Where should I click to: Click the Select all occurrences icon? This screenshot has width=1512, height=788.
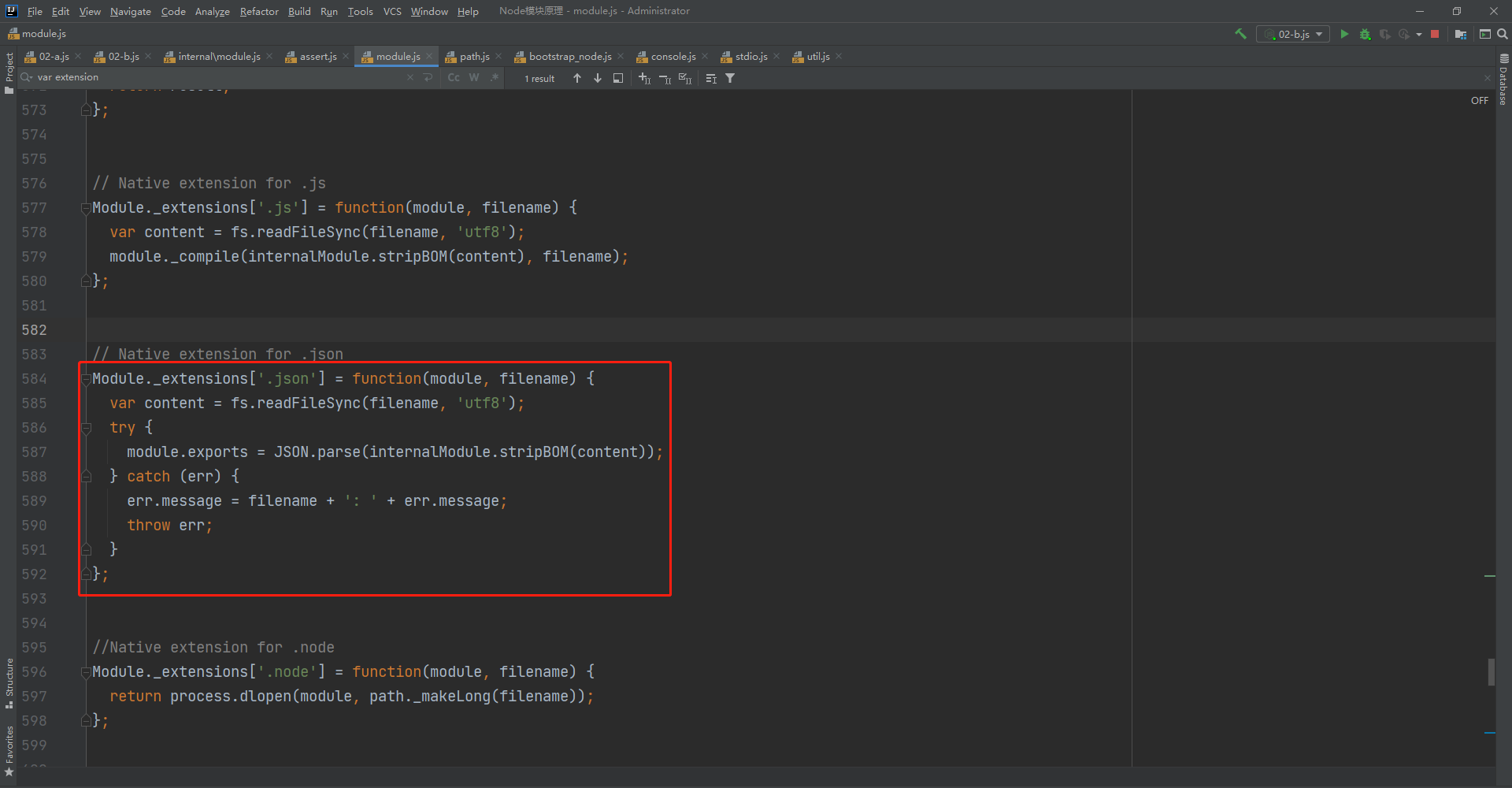point(685,78)
